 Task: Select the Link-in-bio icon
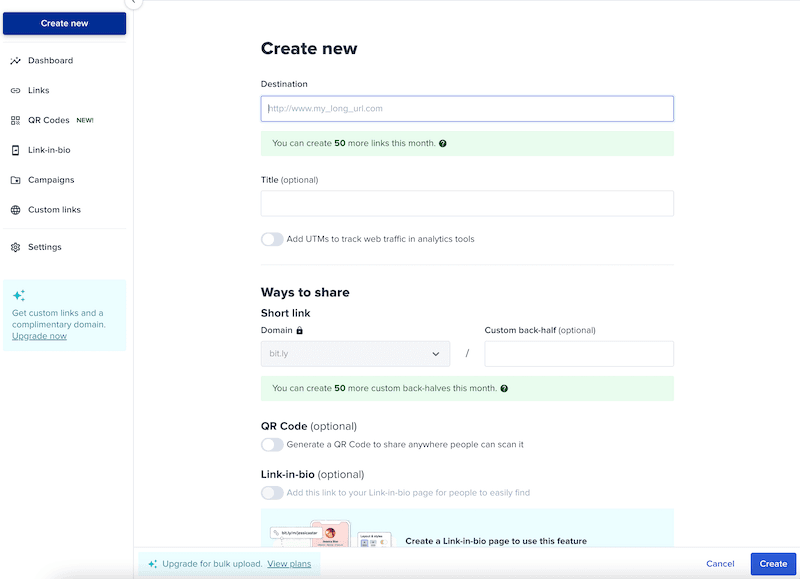(18, 150)
